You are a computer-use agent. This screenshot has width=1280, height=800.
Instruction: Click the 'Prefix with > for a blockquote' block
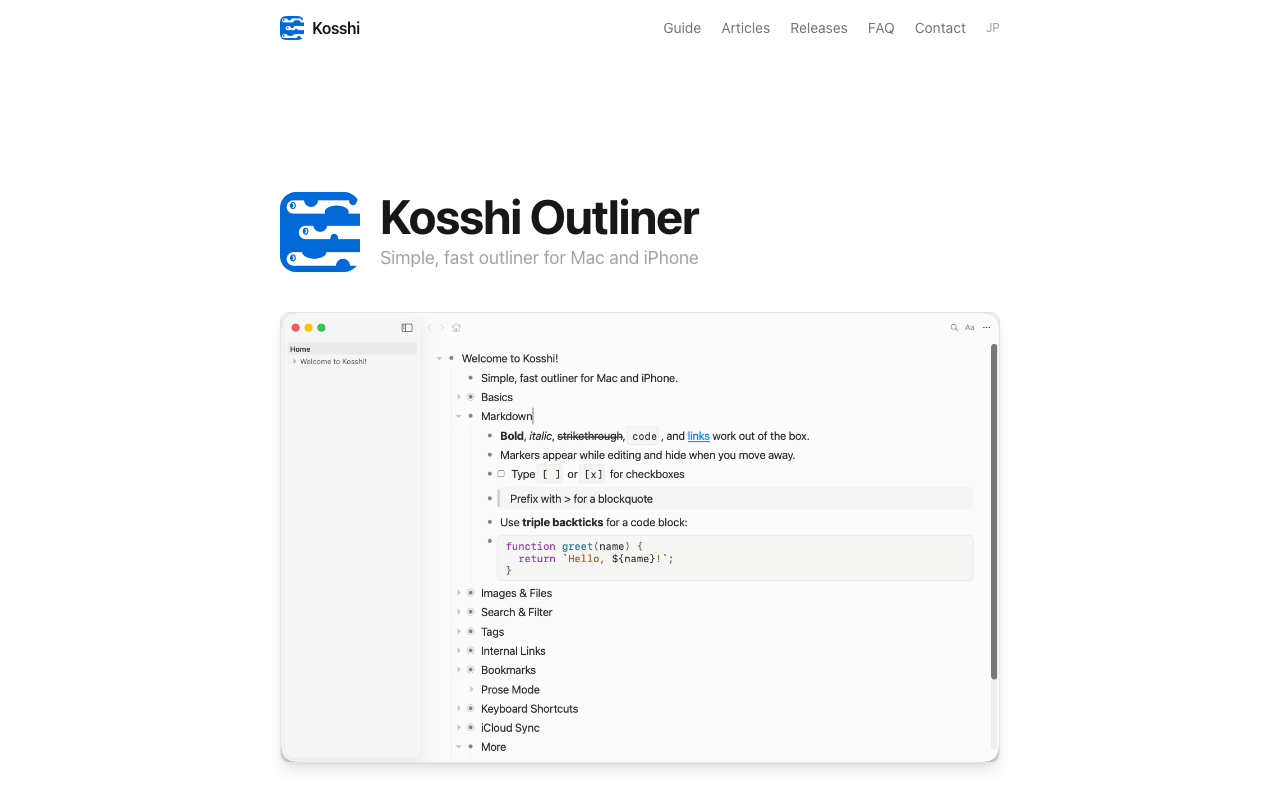[735, 499]
